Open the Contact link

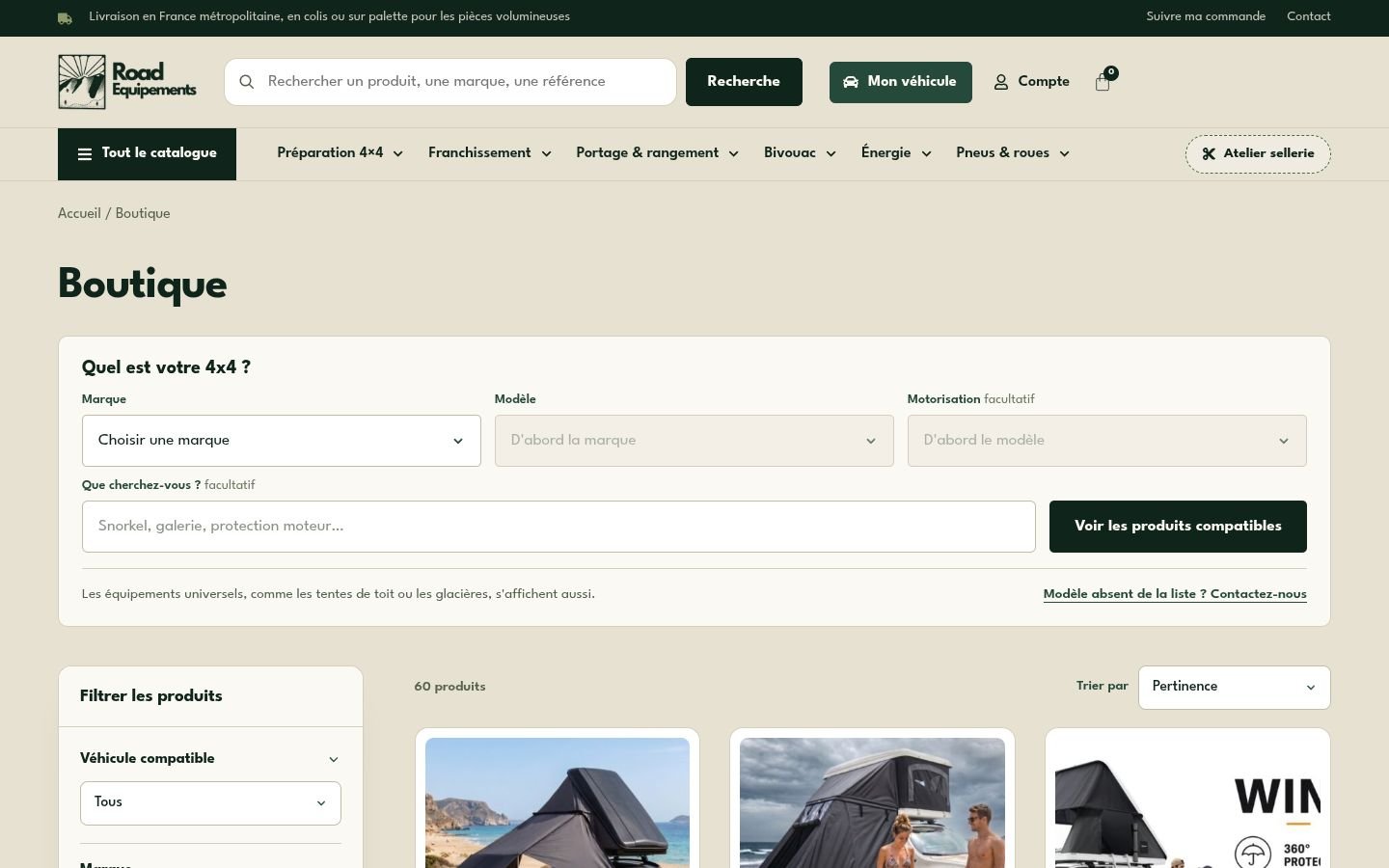1309,17
